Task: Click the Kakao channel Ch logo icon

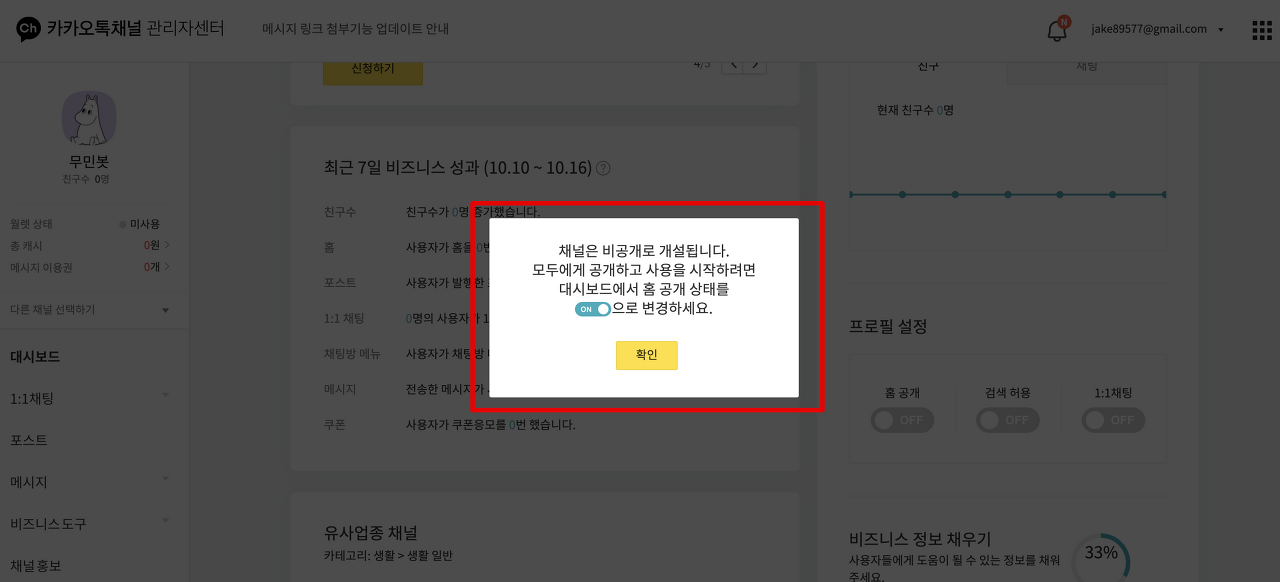Action: pyautogui.click(x=29, y=29)
